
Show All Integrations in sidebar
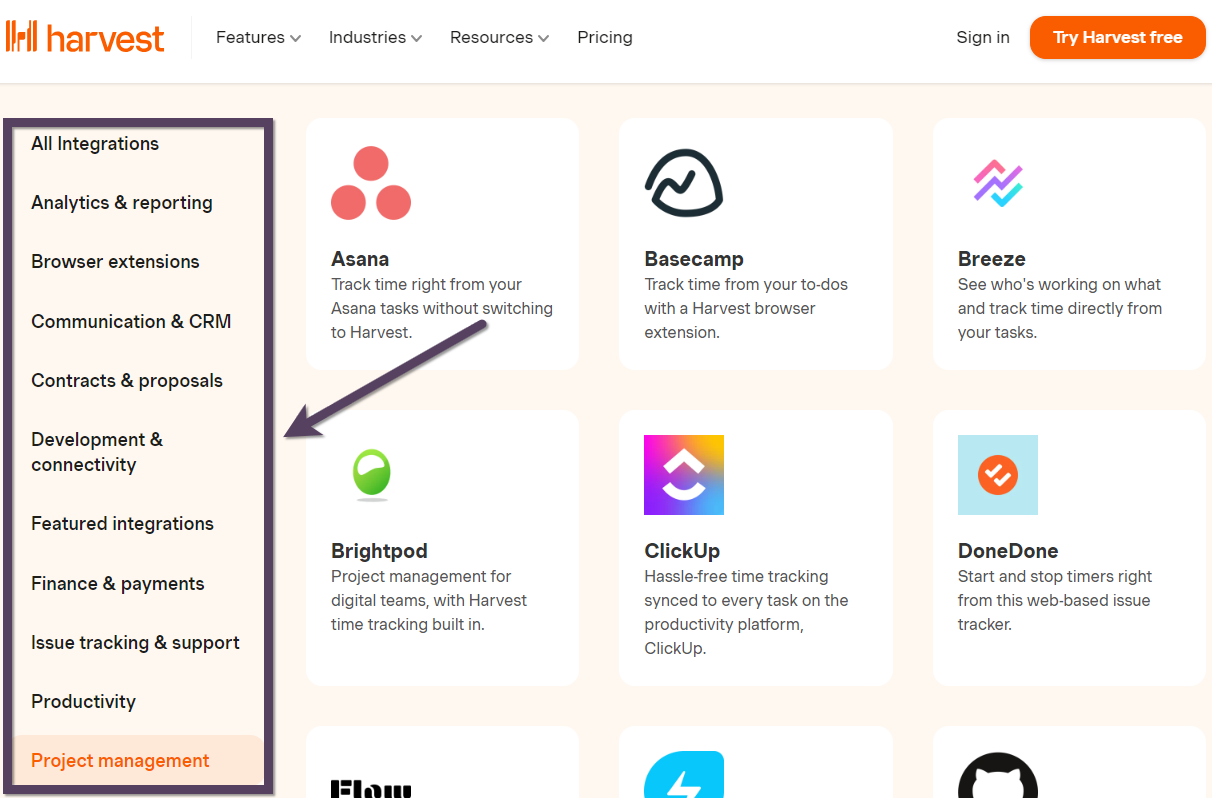[x=95, y=144]
